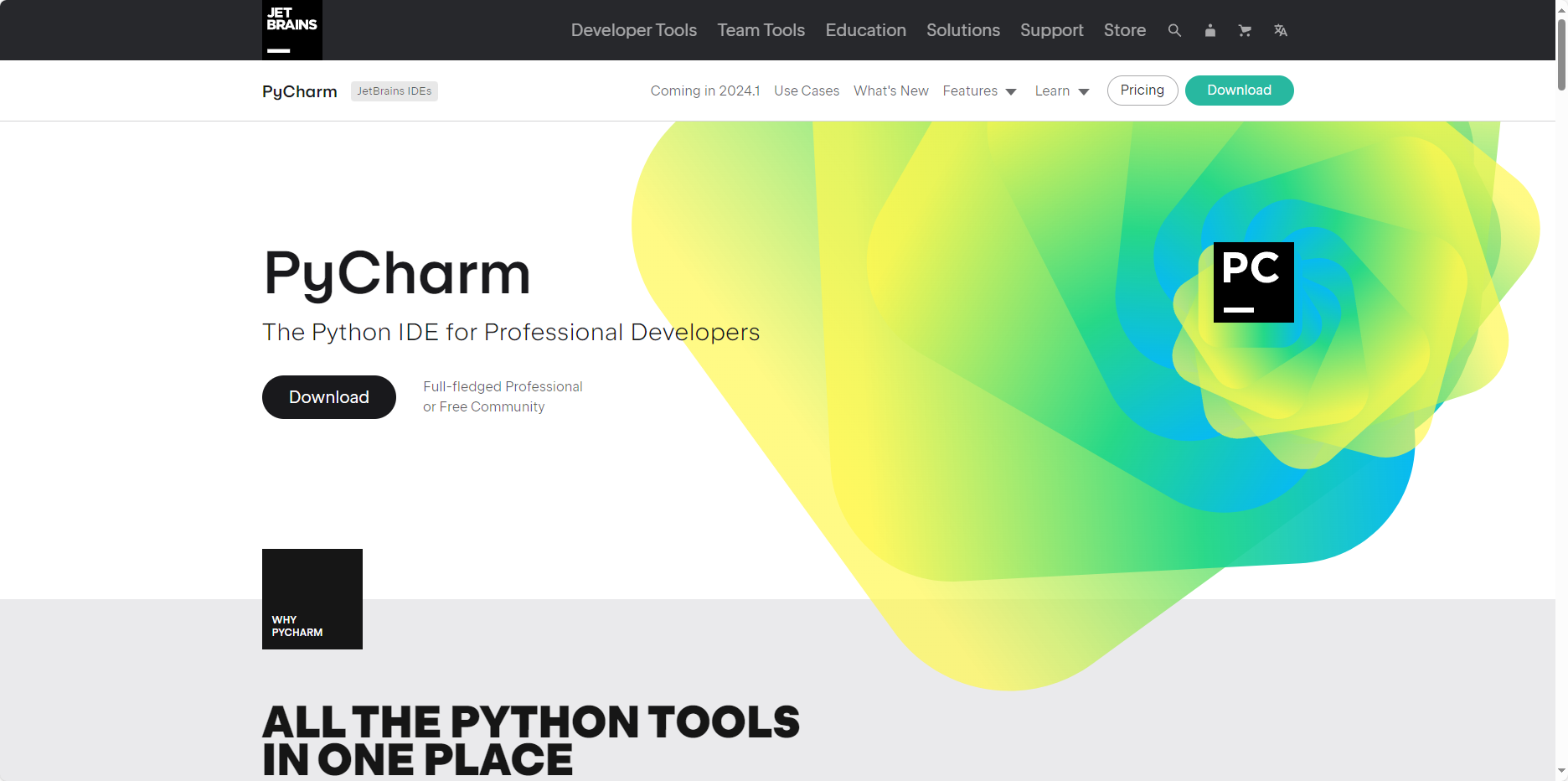Screen dimensions: 1568x781
Task: Click the JetBrains IDEs tag
Action: tap(394, 91)
